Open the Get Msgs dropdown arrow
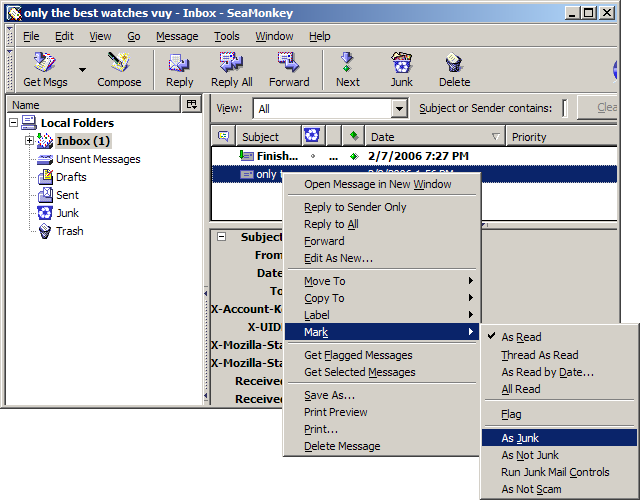This screenshot has width=640, height=500. point(82,70)
